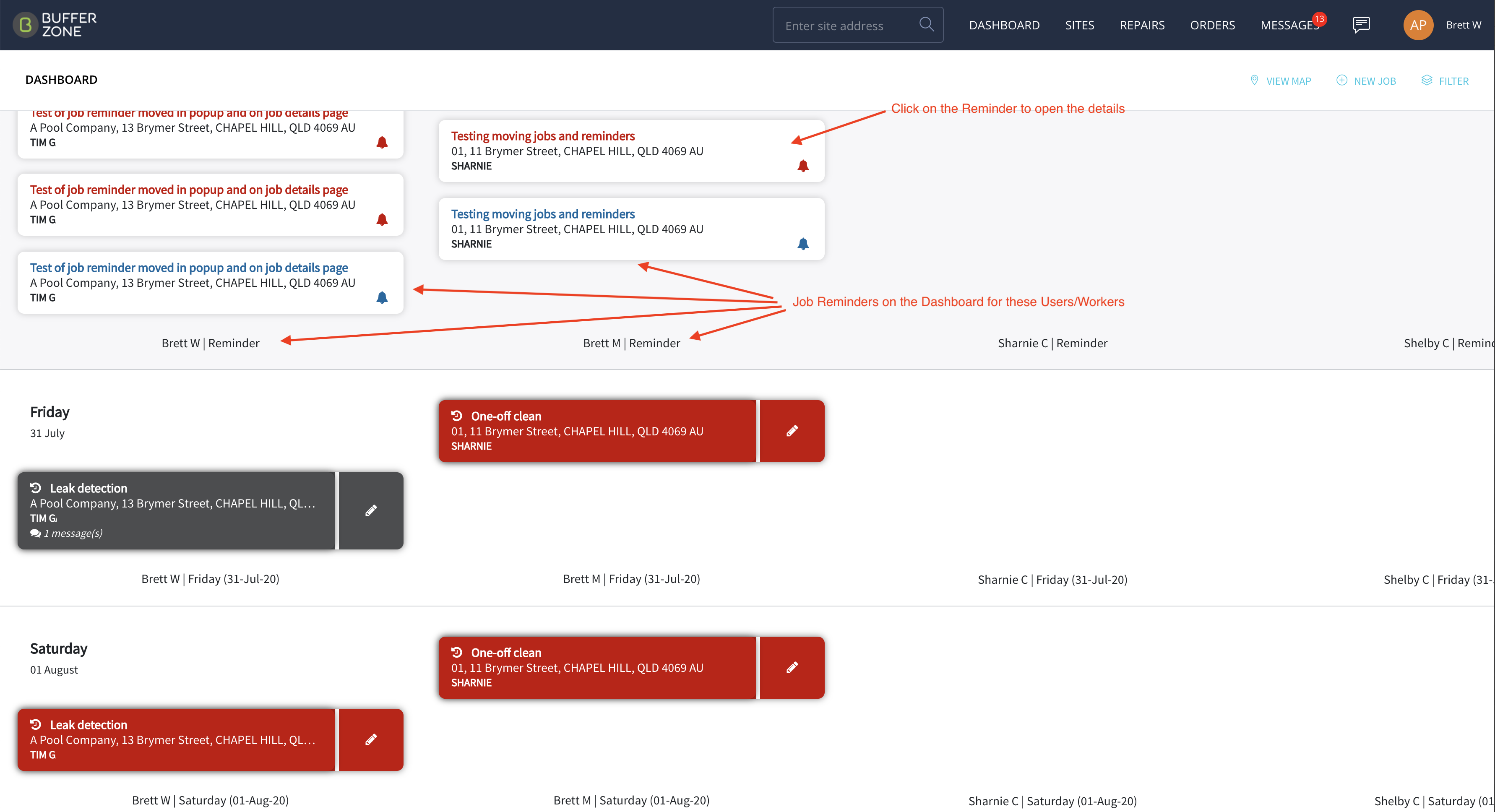1495x812 pixels.
Task: Click the FILTER link
Action: coord(1453,81)
